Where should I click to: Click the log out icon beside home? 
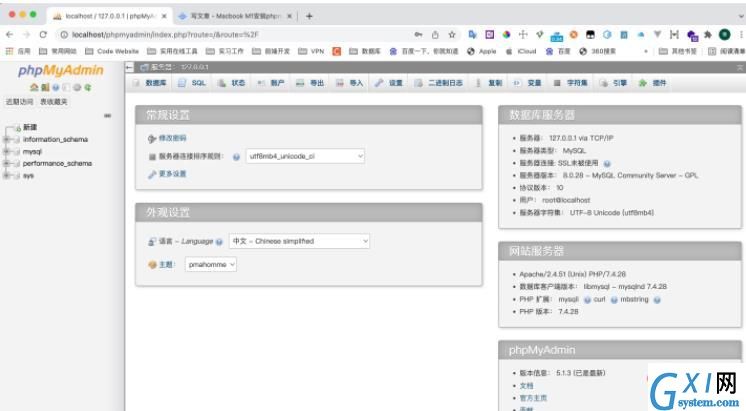click(x=45, y=88)
